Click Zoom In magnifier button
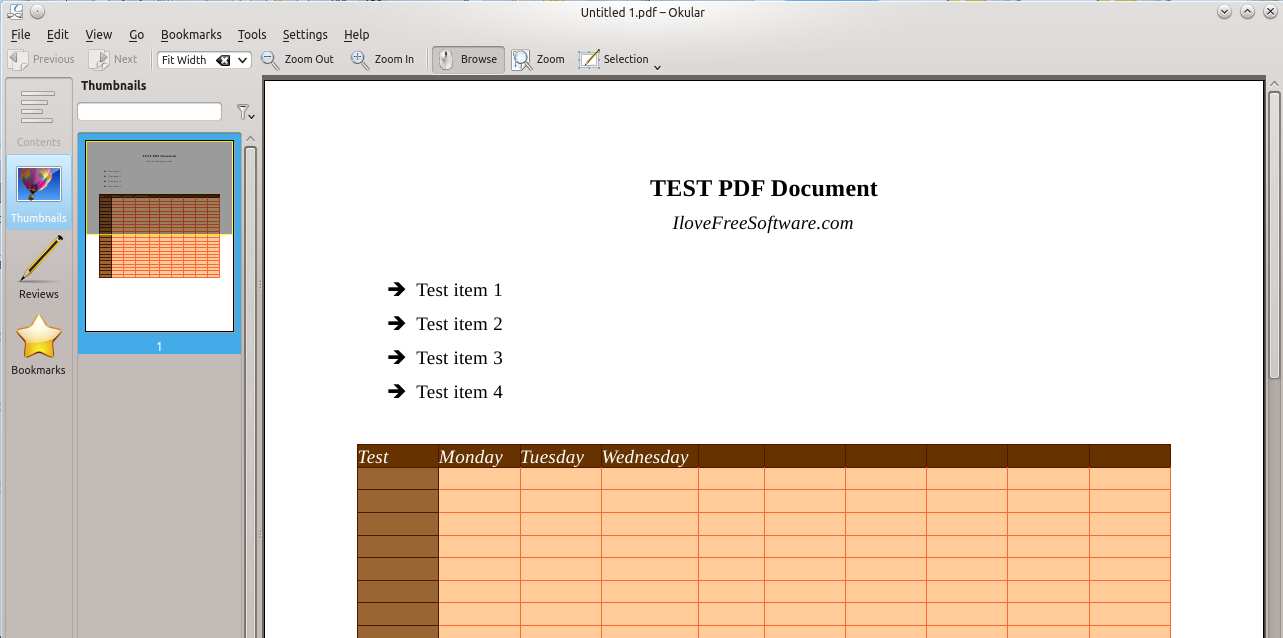The width and height of the screenshot is (1283, 638). click(382, 59)
